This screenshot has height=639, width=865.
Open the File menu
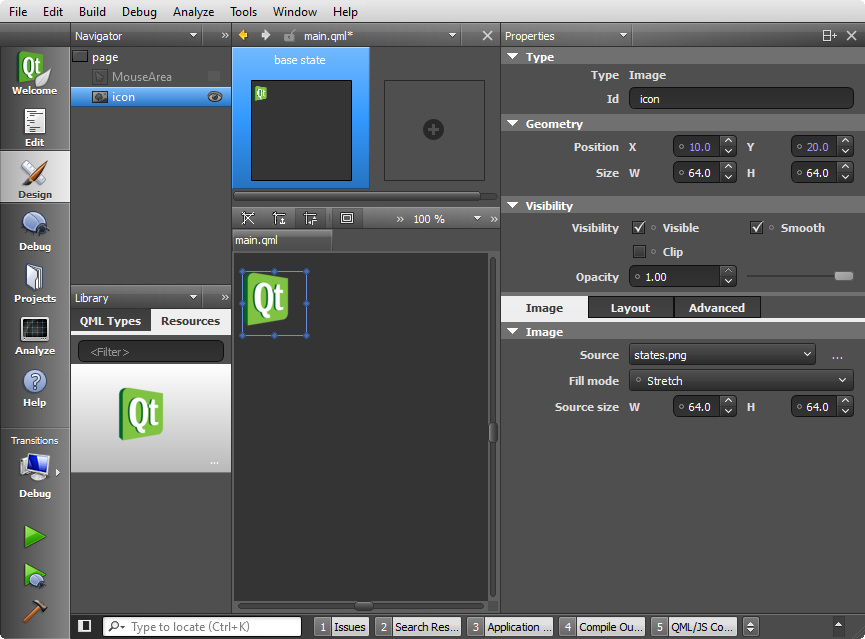coord(18,12)
